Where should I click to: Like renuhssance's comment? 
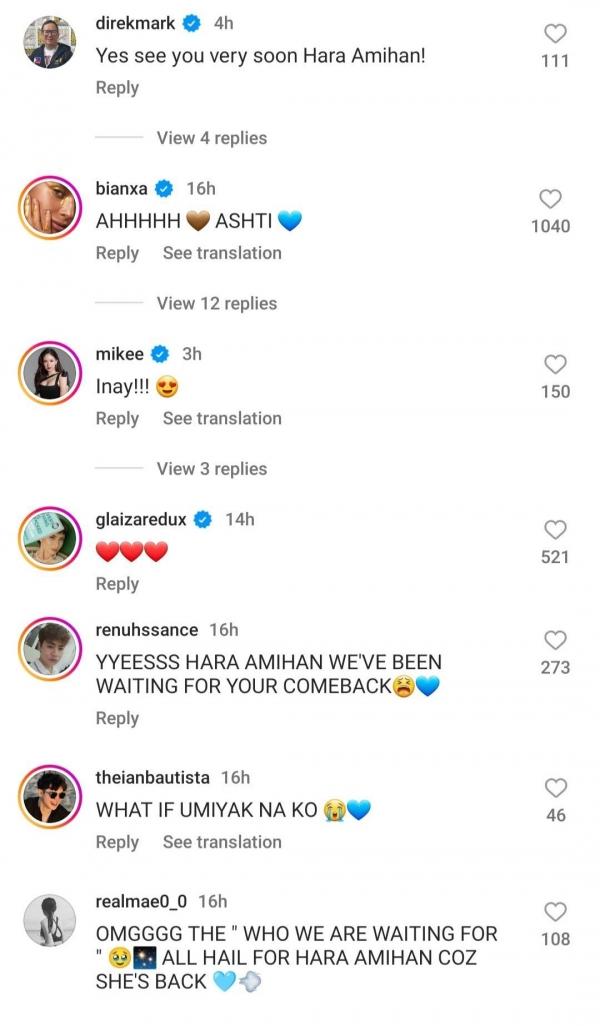tap(554, 639)
